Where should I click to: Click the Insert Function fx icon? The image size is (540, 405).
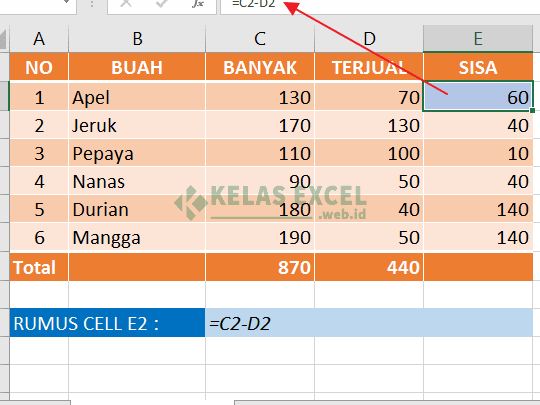[198, 3]
